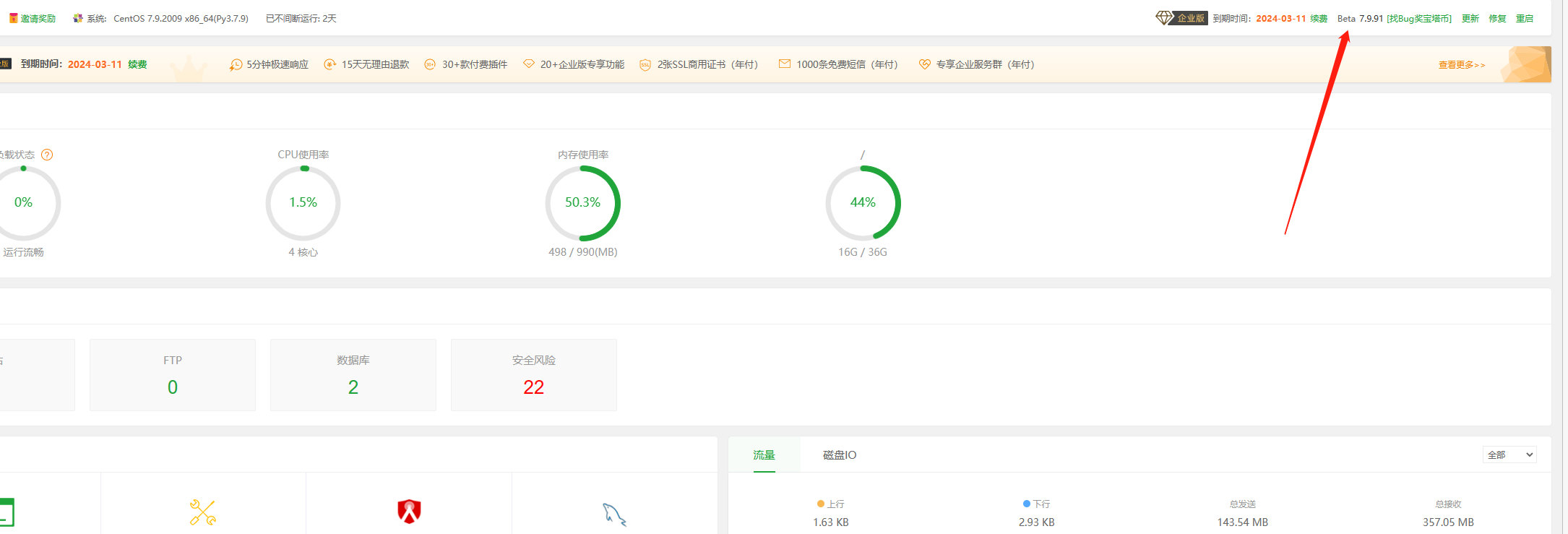This screenshot has height=534, width=1568.
Task: Click the 498 / 990(MB) memory text
Action: tap(583, 252)
